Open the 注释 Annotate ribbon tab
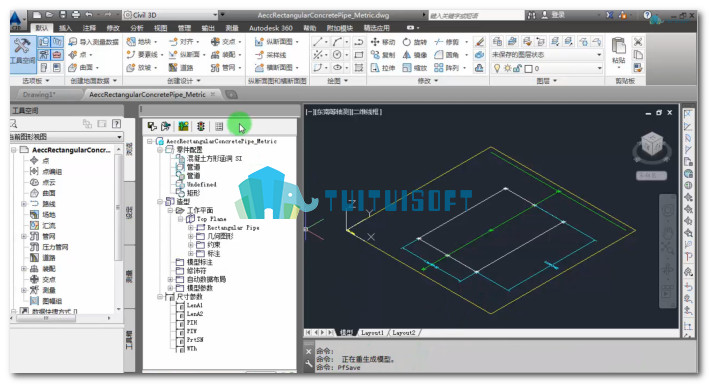This screenshot has width=709, height=384. coord(89,28)
